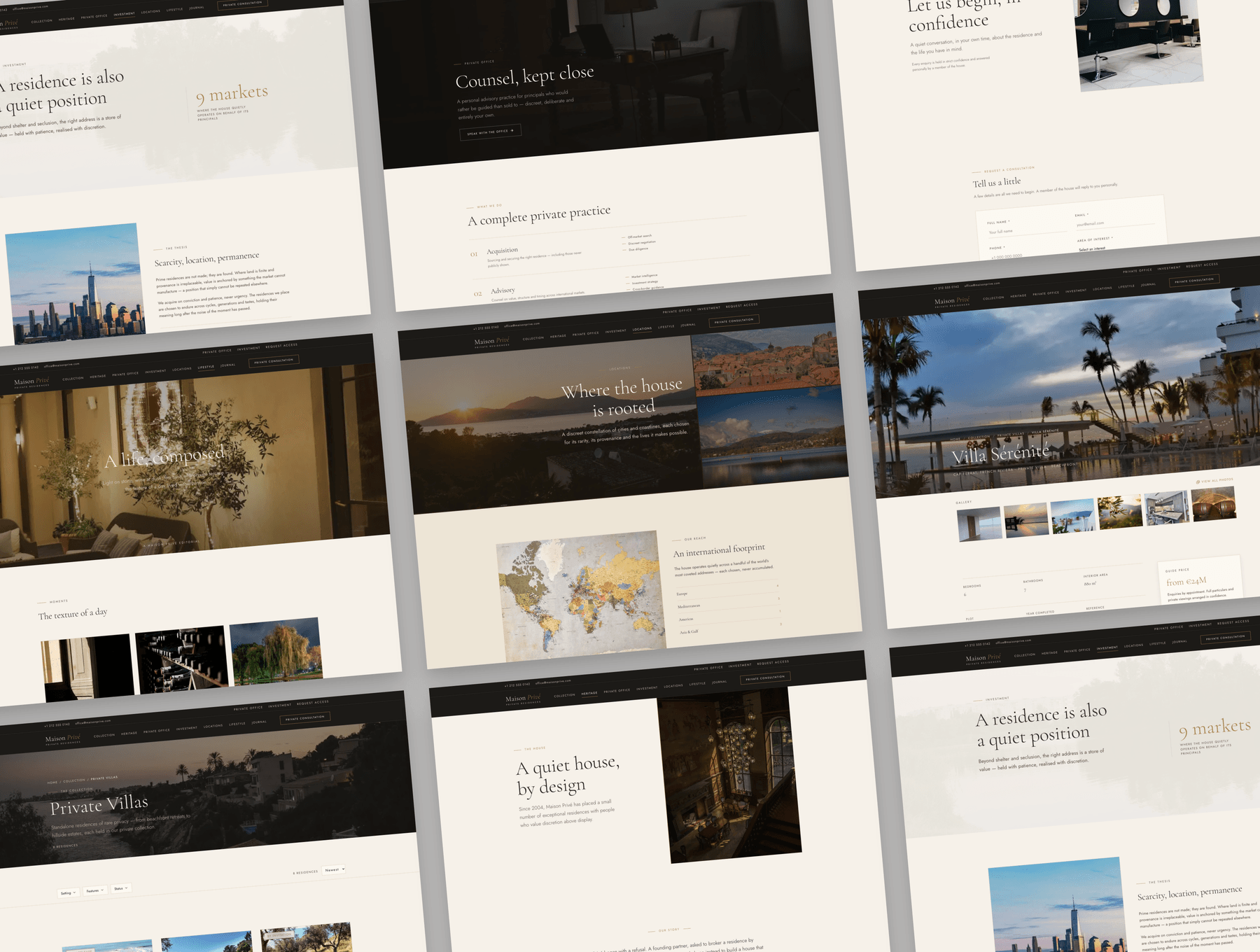Click the Speak with the Office button
This screenshot has width=1260, height=952.
[x=490, y=132]
